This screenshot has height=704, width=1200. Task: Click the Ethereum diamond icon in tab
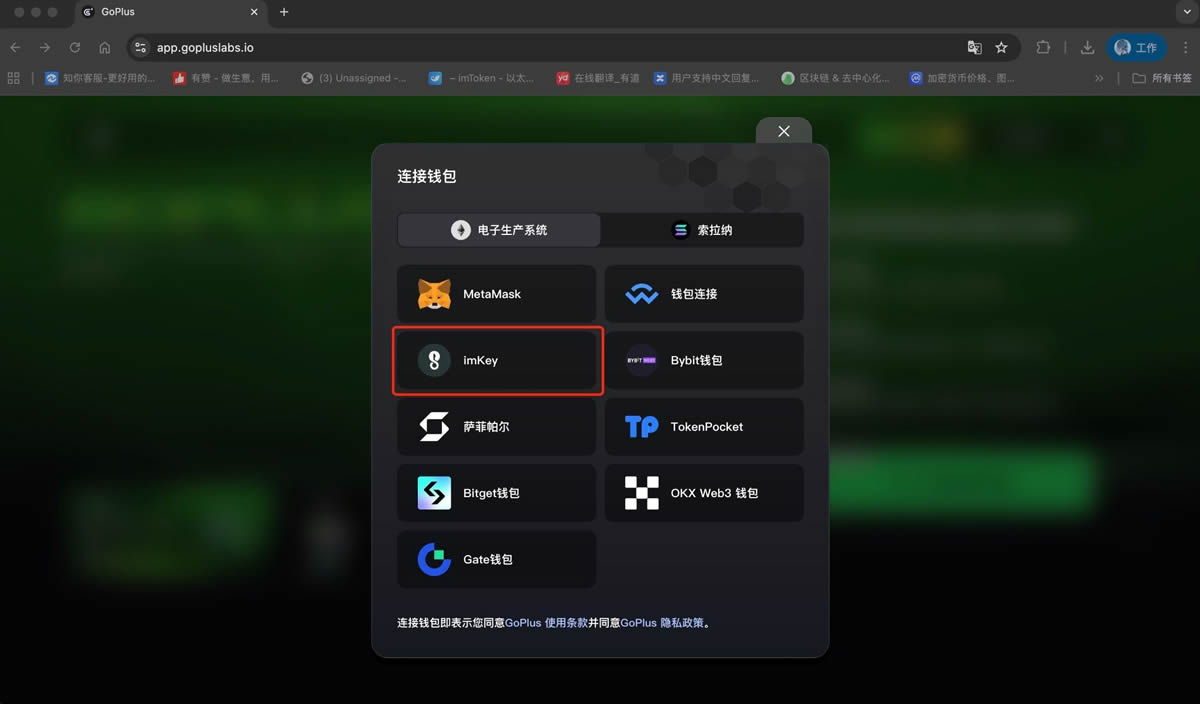point(461,230)
